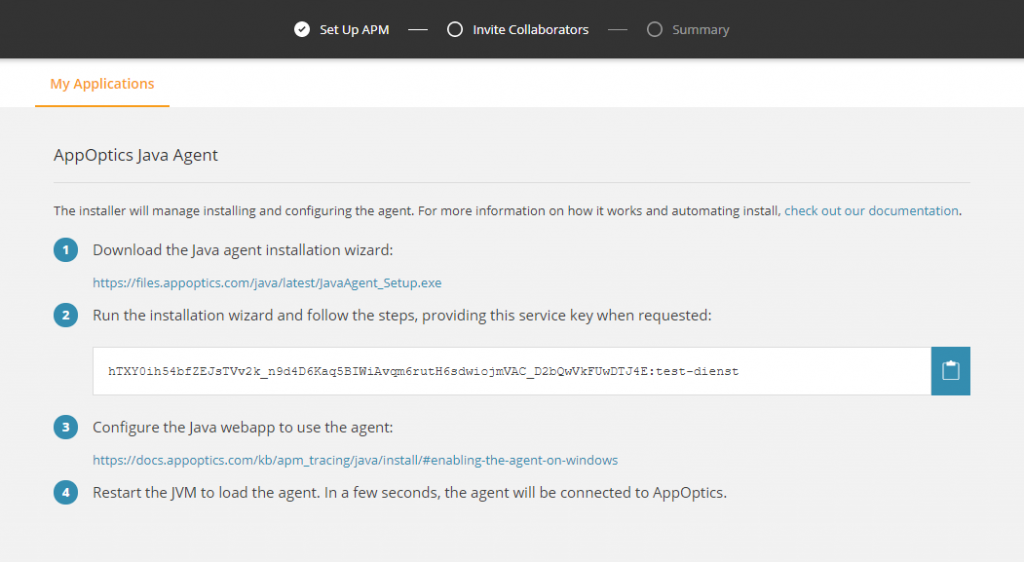The height and width of the screenshot is (562, 1024).
Task: Click inside the service key field
Action: (510, 371)
